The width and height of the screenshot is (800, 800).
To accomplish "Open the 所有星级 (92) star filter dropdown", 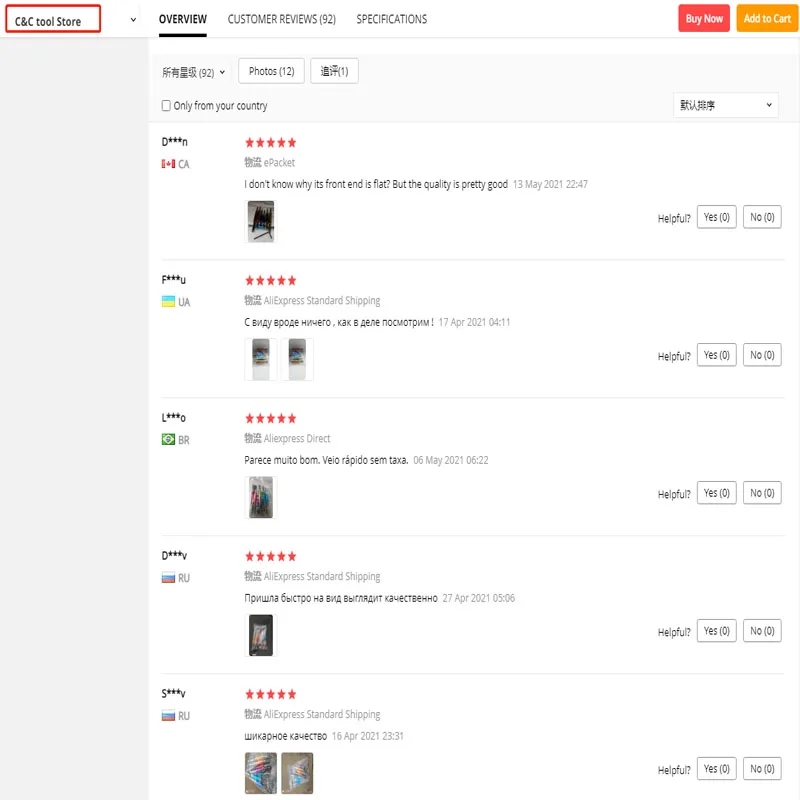I will [x=194, y=72].
